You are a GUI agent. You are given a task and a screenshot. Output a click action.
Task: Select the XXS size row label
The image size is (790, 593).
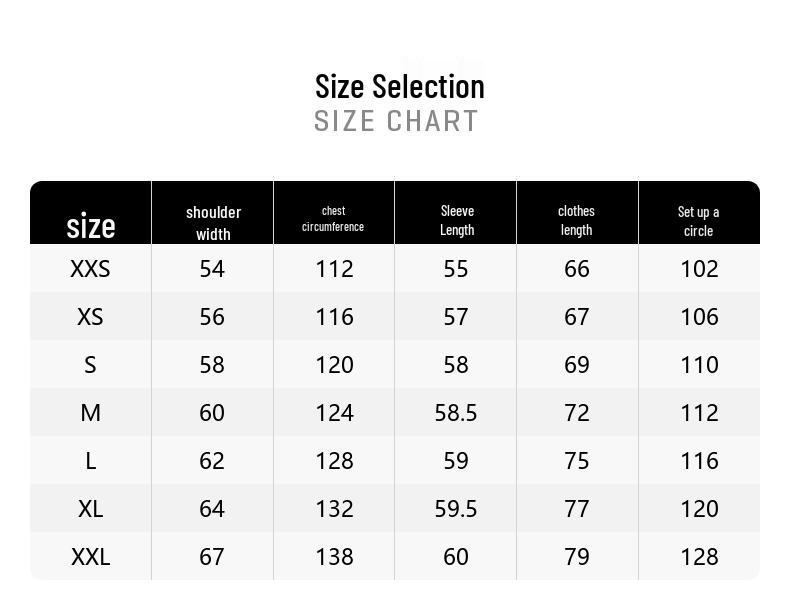90,269
